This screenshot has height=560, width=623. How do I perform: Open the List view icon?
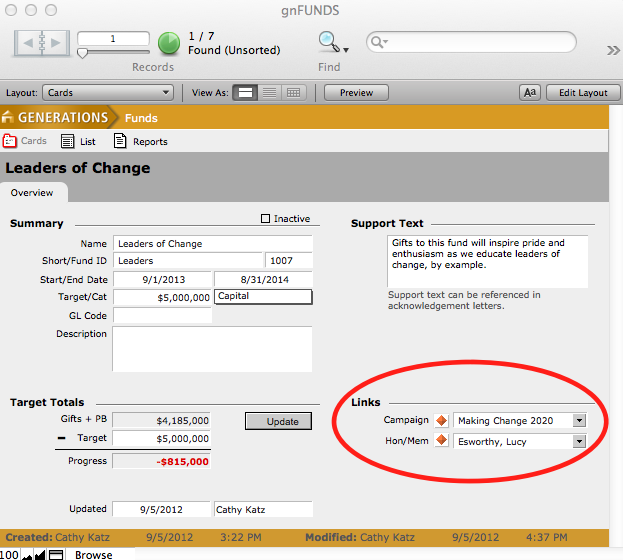69,142
